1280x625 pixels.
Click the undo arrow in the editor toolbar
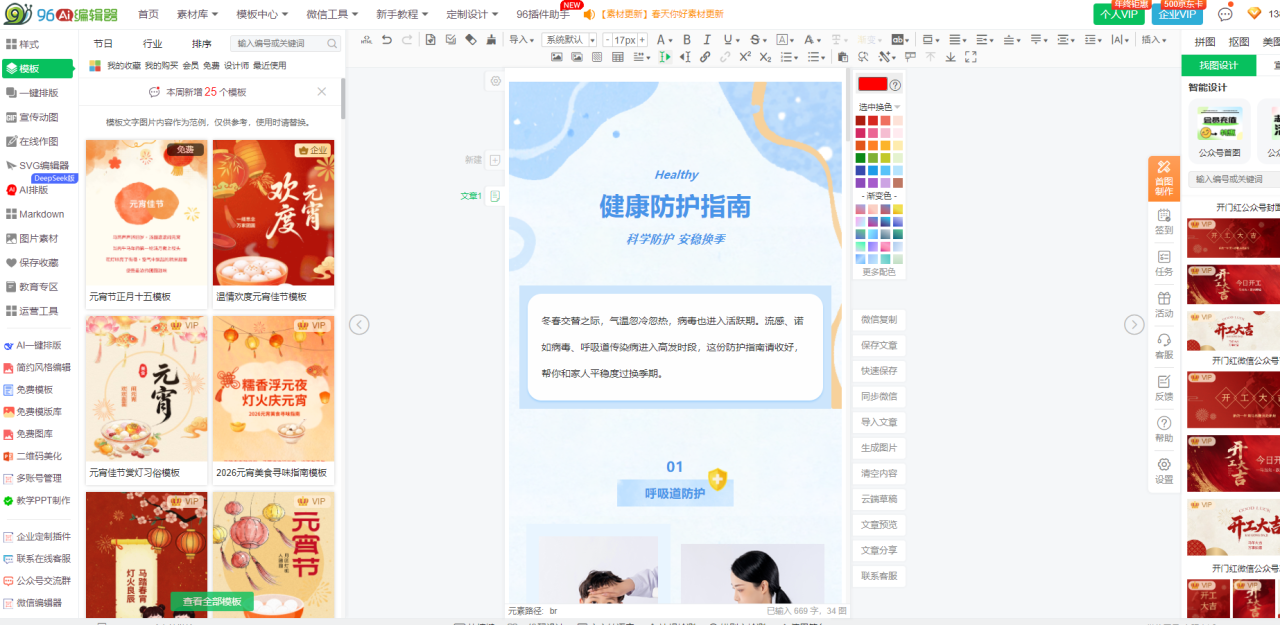pyautogui.click(x=387, y=40)
